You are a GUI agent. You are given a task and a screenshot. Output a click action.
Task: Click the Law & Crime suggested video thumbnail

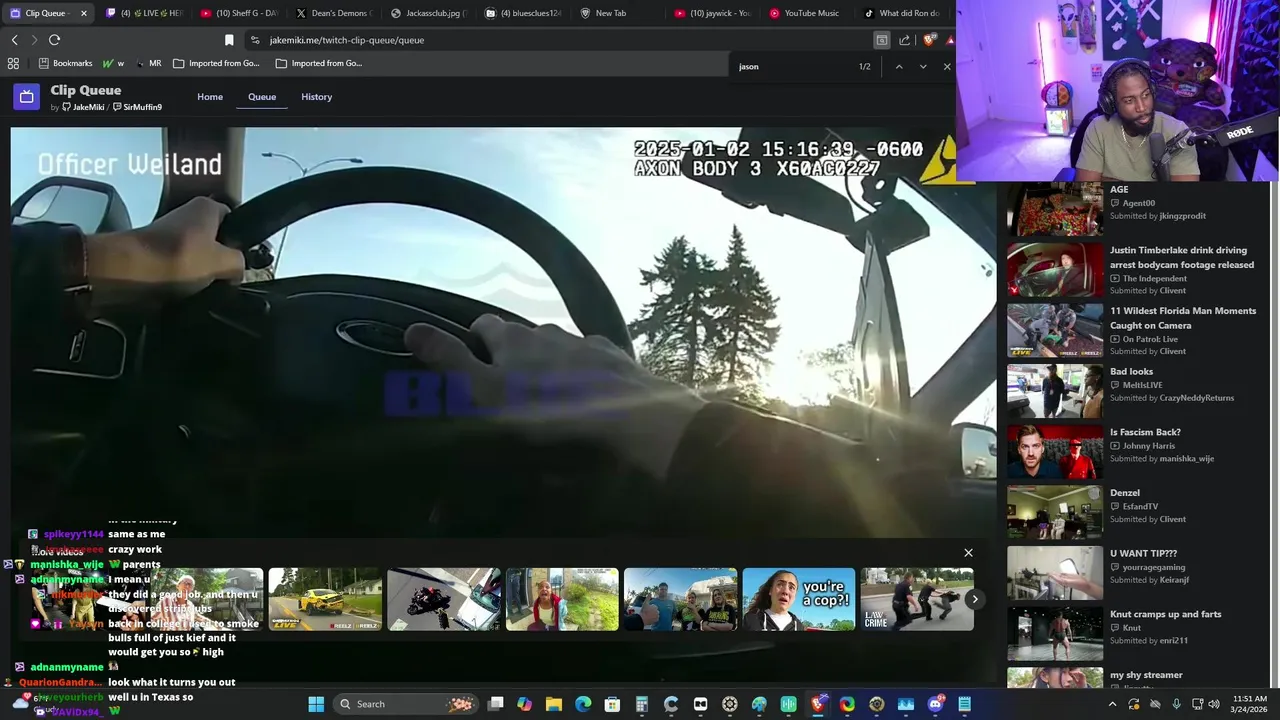coord(917,599)
